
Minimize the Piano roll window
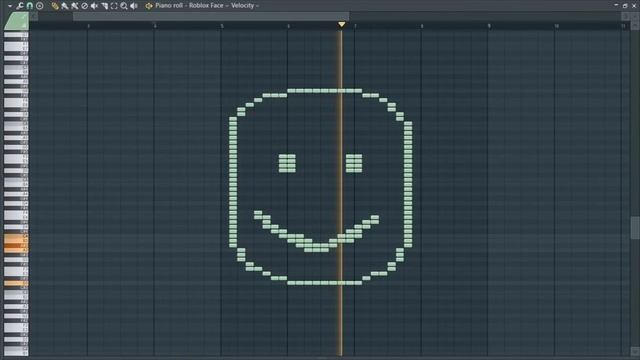[x=616, y=5]
